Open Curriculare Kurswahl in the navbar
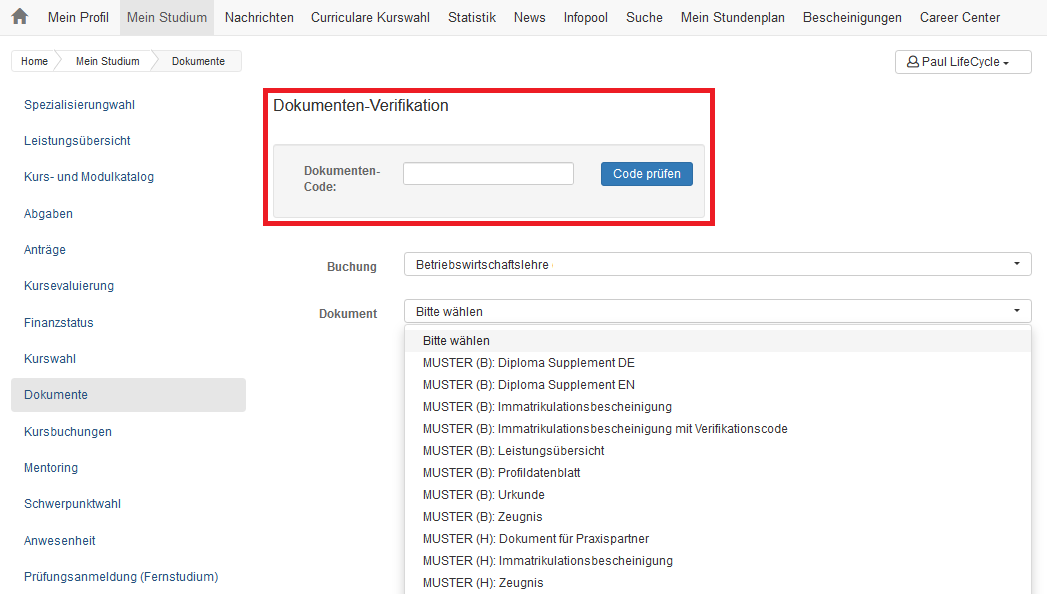This screenshot has height=594, width=1047. point(371,17)
